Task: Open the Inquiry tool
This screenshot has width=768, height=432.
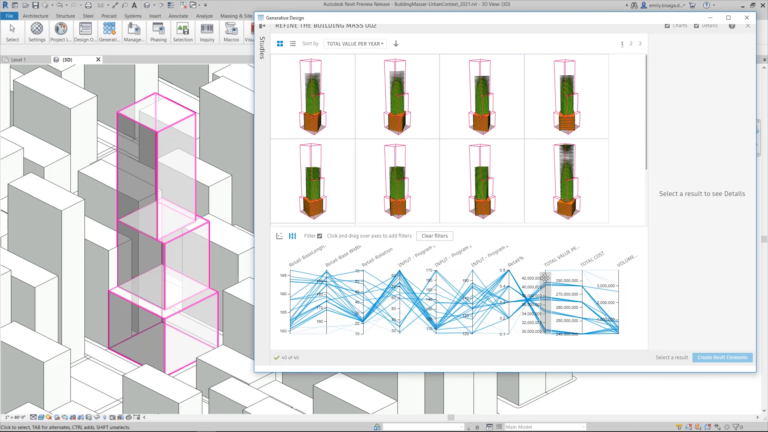Action: 207,32
